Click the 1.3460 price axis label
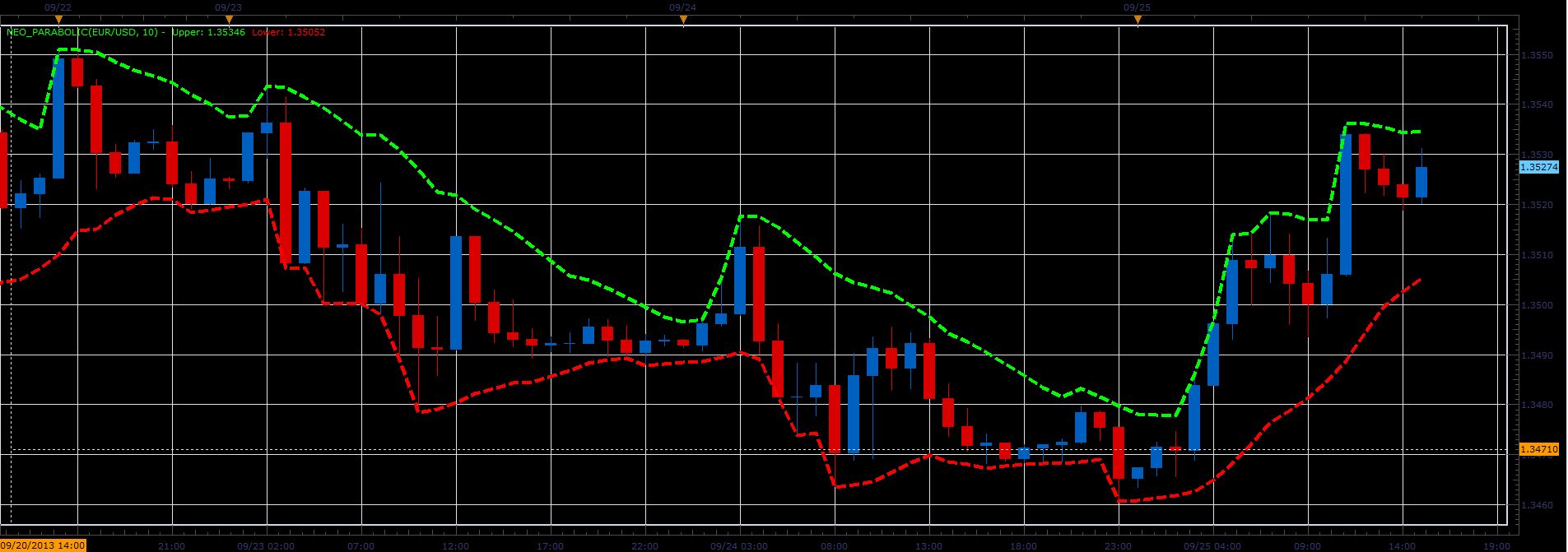Screen dimensions: 1568x552 [x=1537, y=505]
